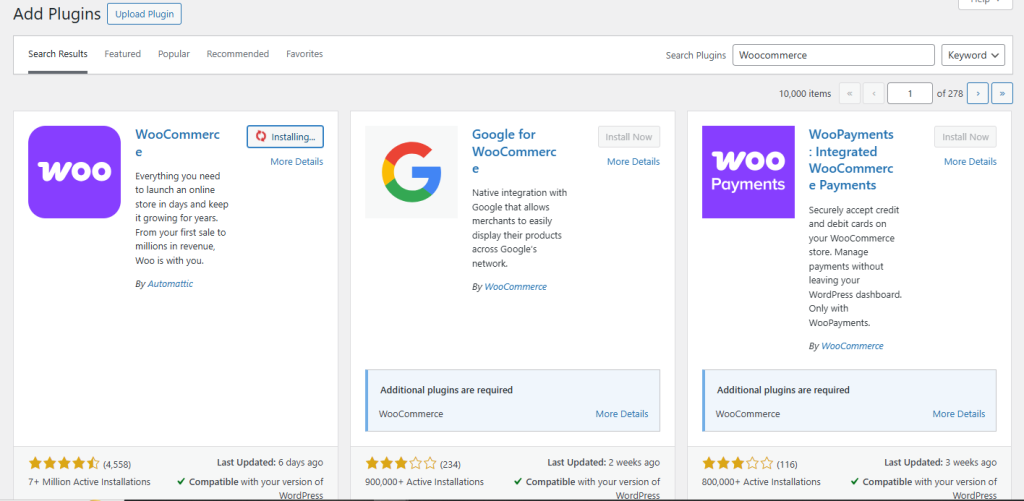Click the WooCommerce purple logo thumbnail

(x=74, y=172)
